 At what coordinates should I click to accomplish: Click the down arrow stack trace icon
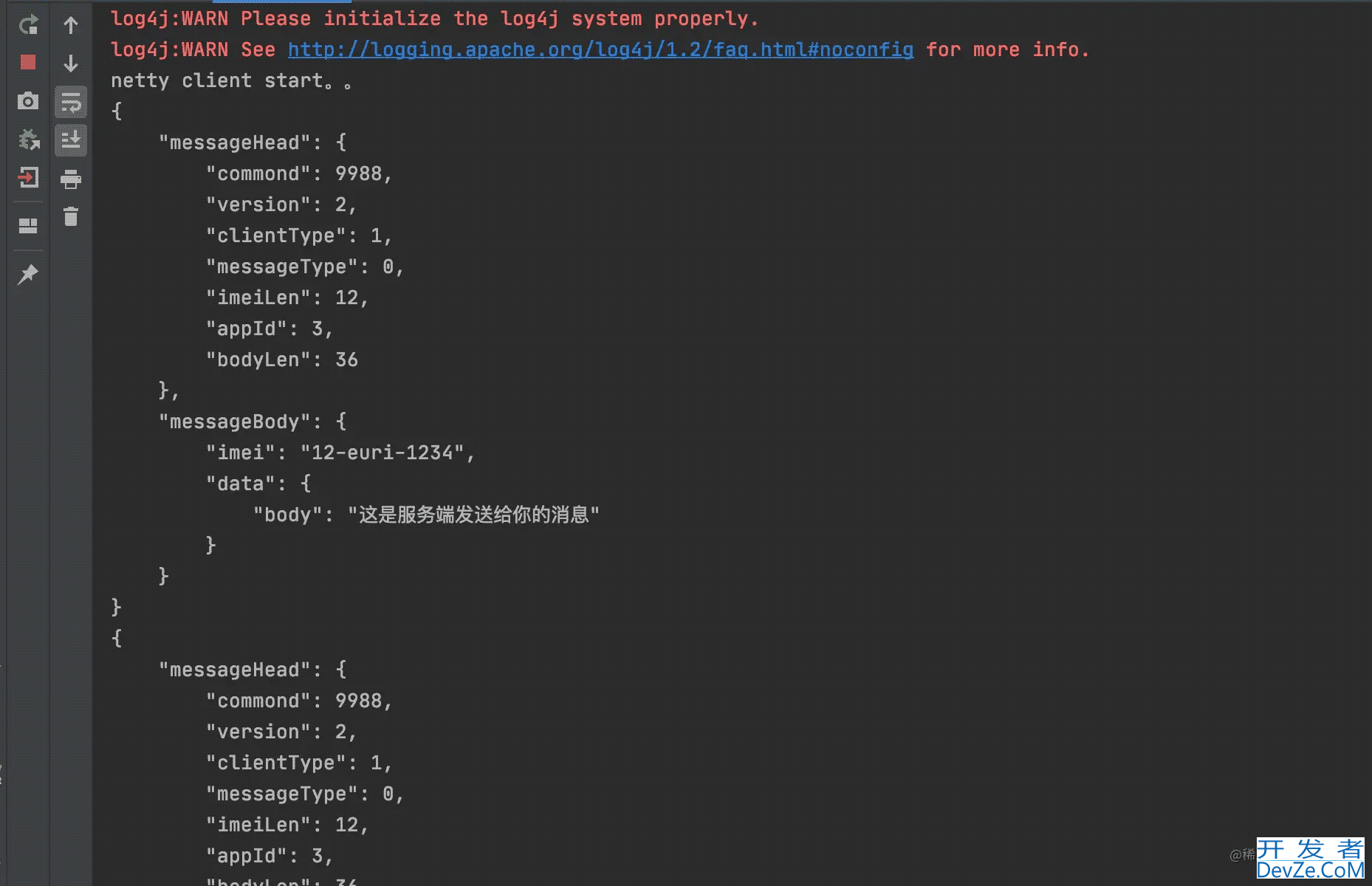coord(71,63)
